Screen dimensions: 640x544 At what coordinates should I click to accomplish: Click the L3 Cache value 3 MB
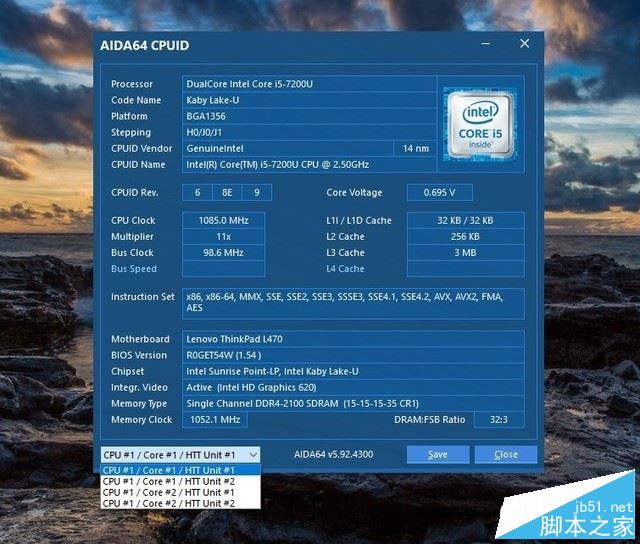click(x=465, y=253)
